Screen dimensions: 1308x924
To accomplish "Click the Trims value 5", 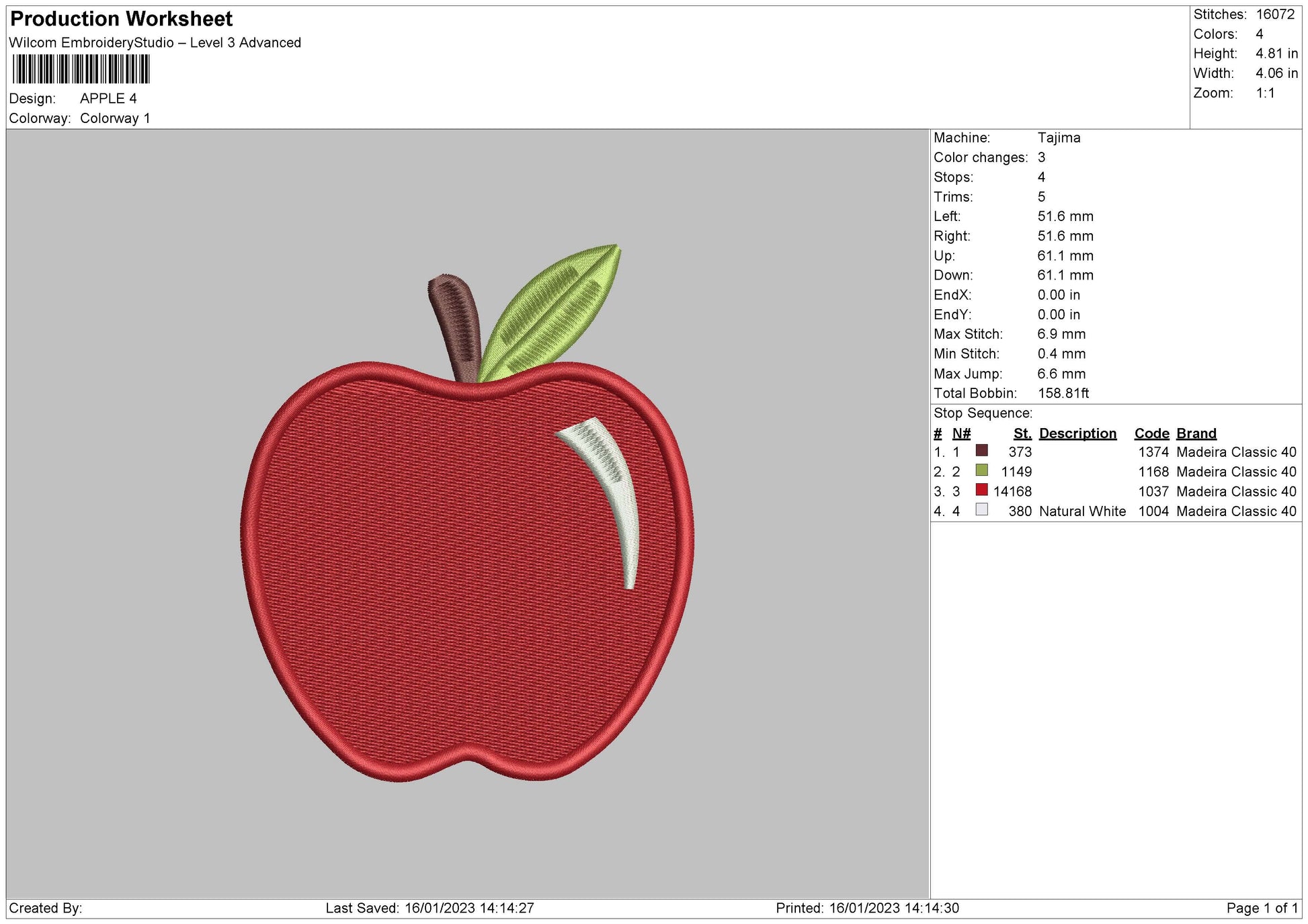I will coord(1041,197).
